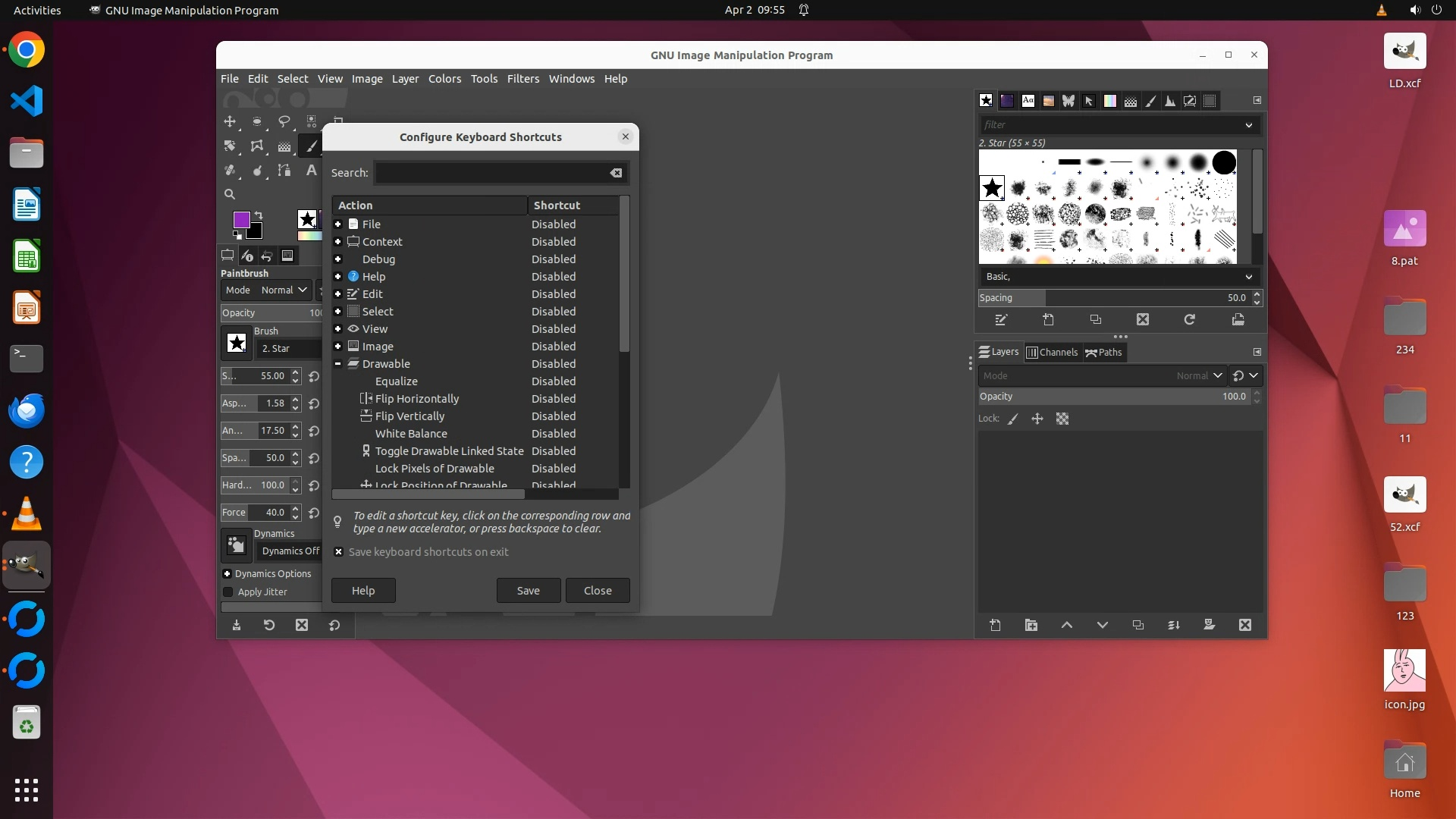Select the Move tool
Viewport: 1456px width, 819px height.
(x=230, y=121)
